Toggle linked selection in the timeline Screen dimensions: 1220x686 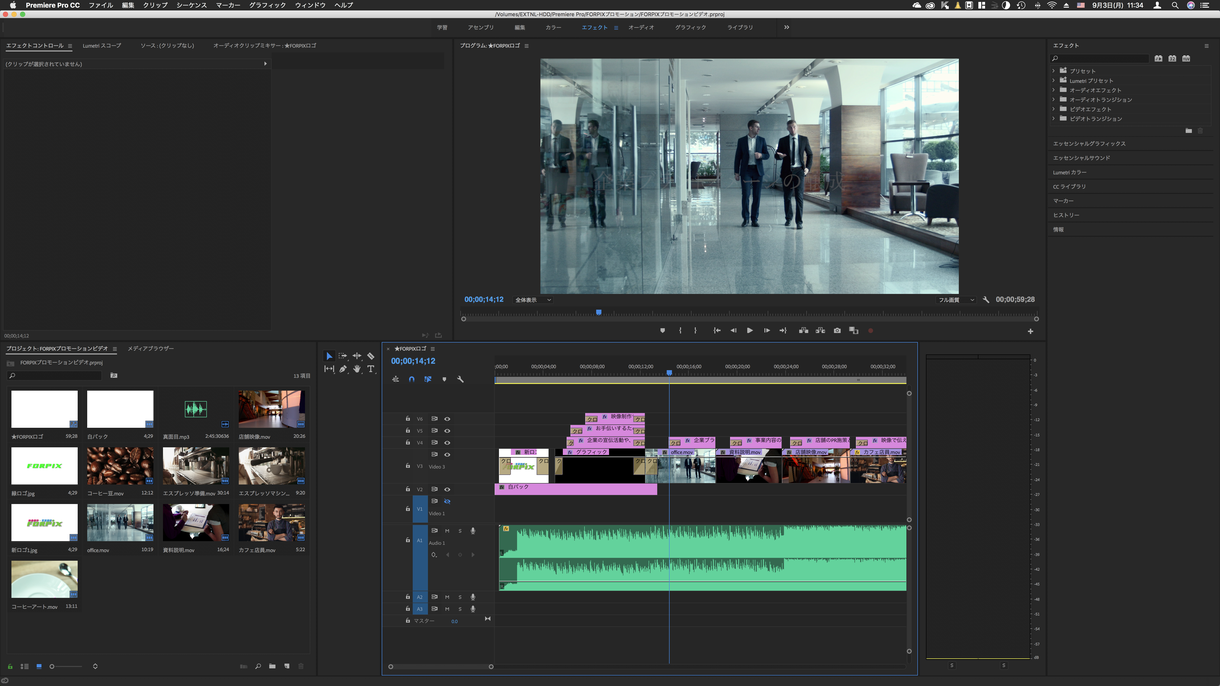428,379
